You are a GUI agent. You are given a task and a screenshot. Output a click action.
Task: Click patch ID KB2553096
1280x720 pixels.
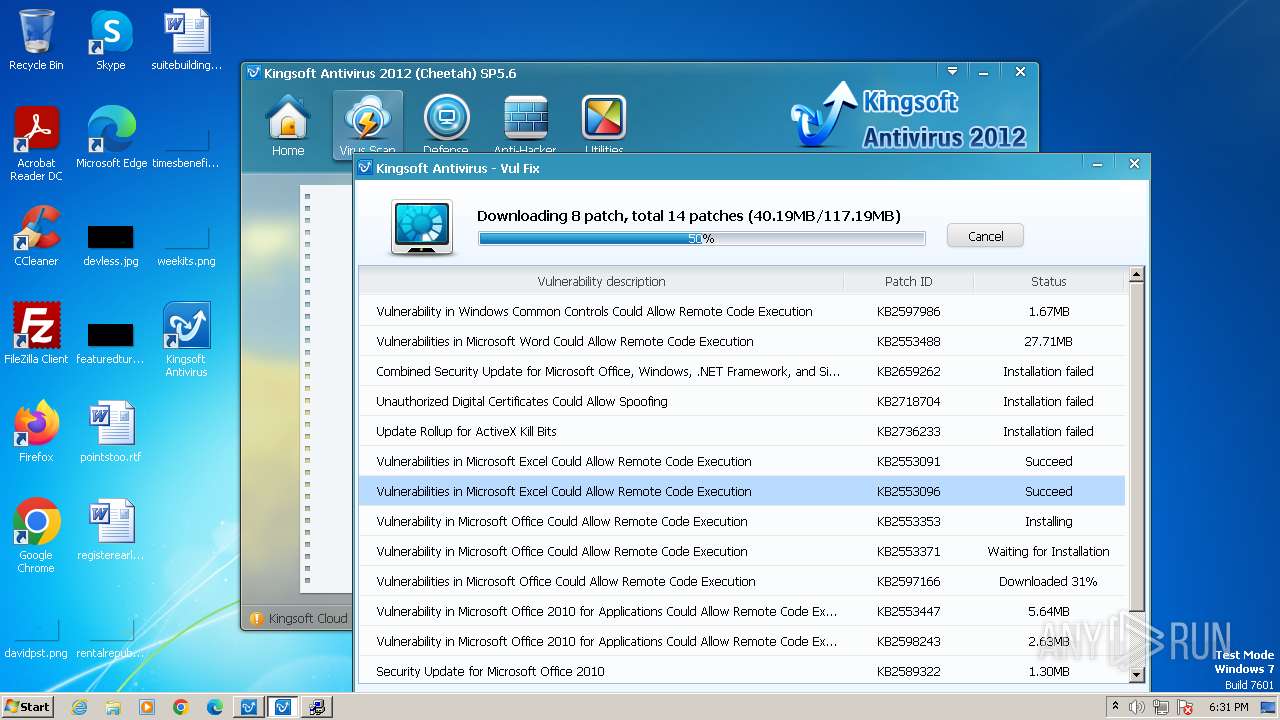pyautogui.click(x=908, y=491)
